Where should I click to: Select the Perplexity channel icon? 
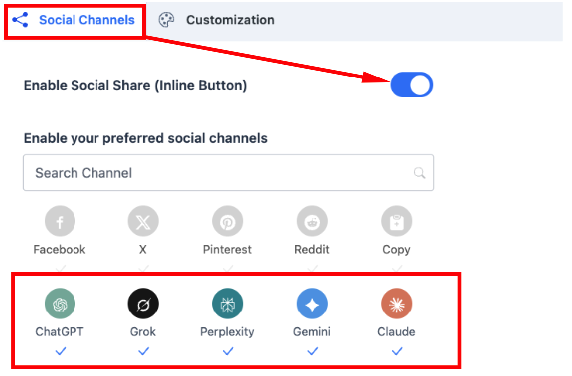click(x=228, y=304)
